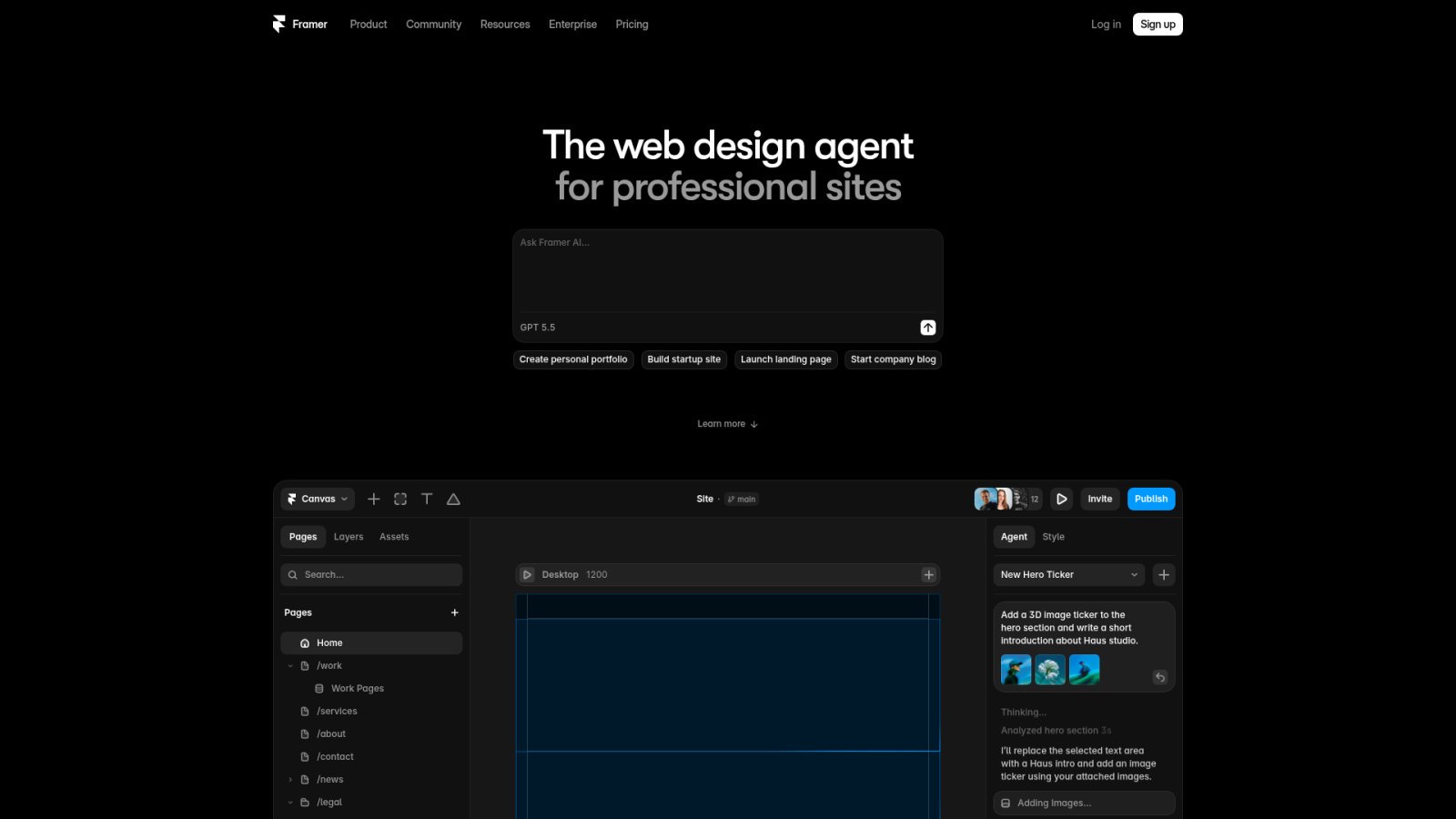1456x819 pixels.
Task: Select the triangle shape tool
Action: 453,499
